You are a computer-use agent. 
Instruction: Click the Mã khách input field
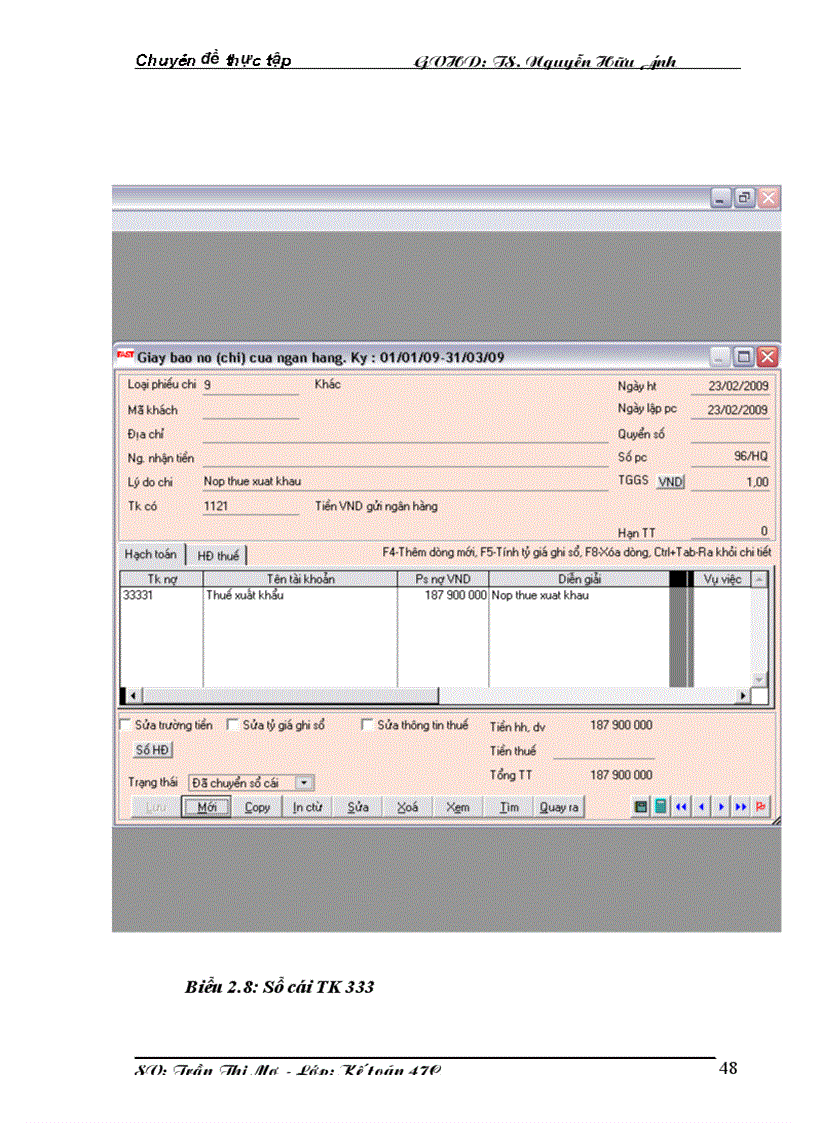point(250,410)
